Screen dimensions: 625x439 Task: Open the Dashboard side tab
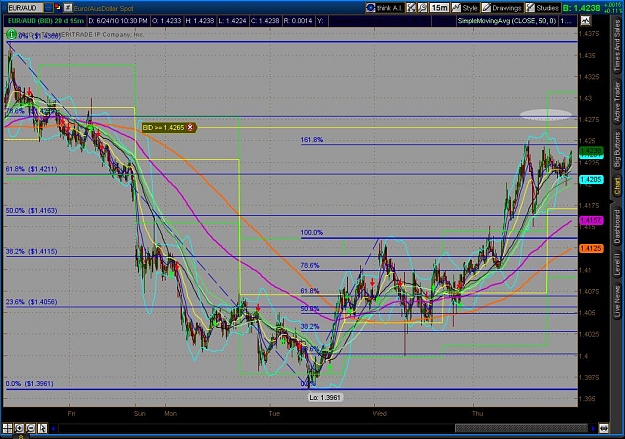(x=617, y=226)
